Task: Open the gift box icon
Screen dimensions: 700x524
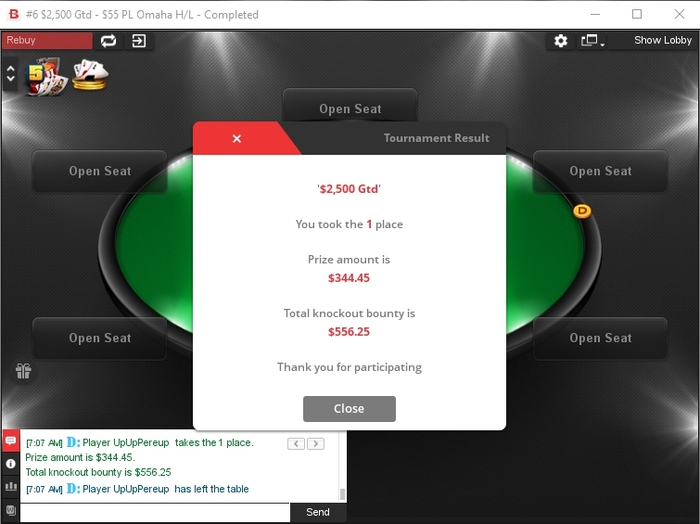Action: [23, 370]
